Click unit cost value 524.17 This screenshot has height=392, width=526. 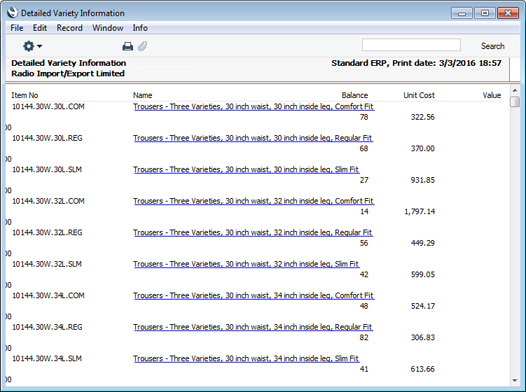pos(423,306)
